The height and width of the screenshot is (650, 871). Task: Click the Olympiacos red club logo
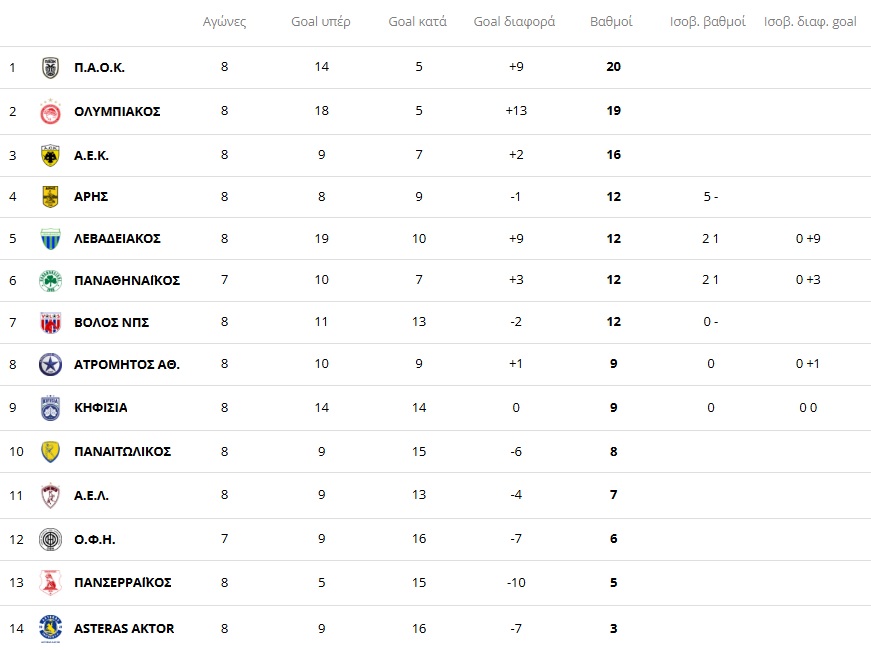(x=50, y=111)
